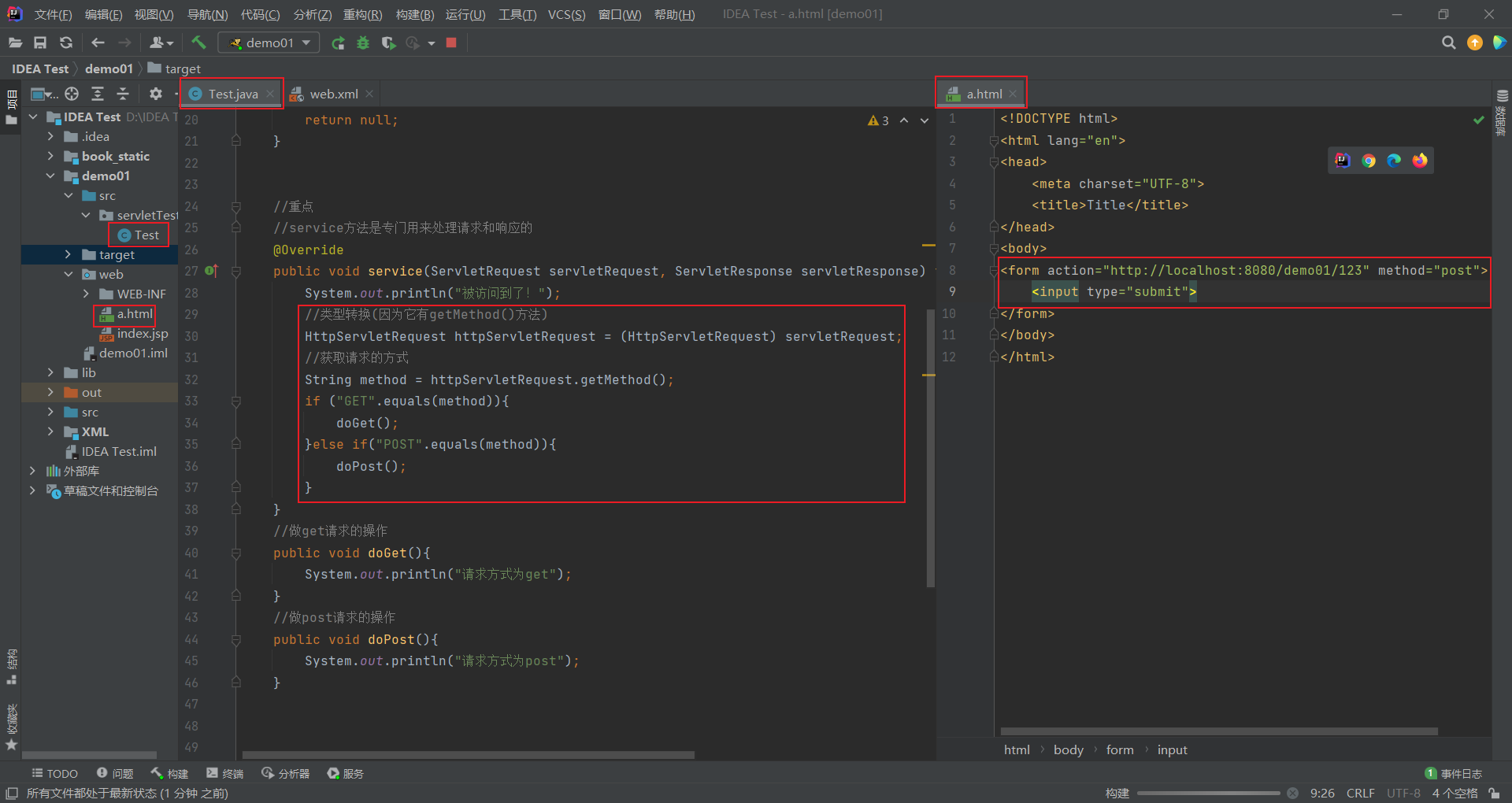
Task: Preview a.html in Chrome browser
Action: [1369, 161]
